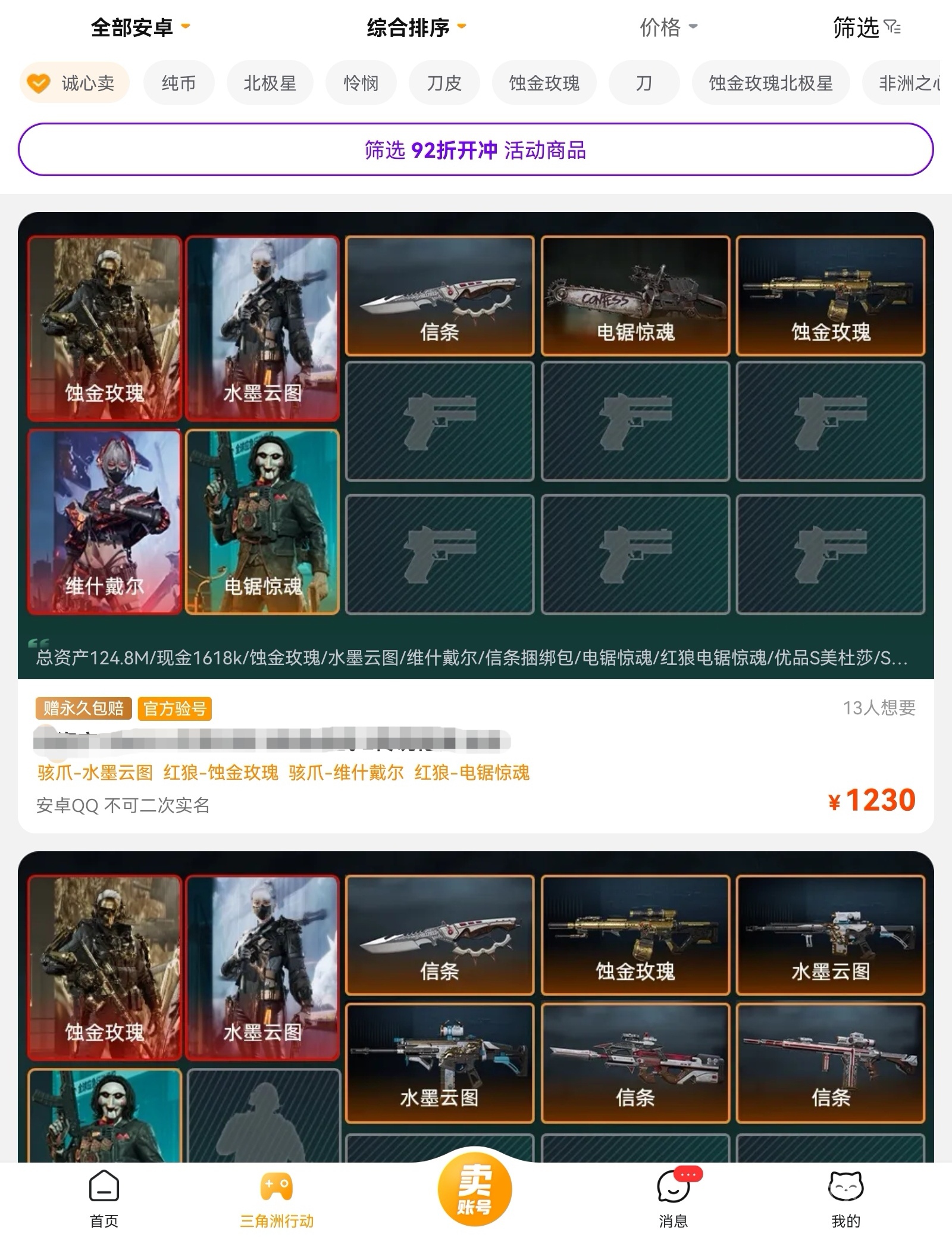Viewport: 952px width, 1237px height.
Task: Tap the 筛选92折开冲活动商品 banner button
Action: click(475, 149)
